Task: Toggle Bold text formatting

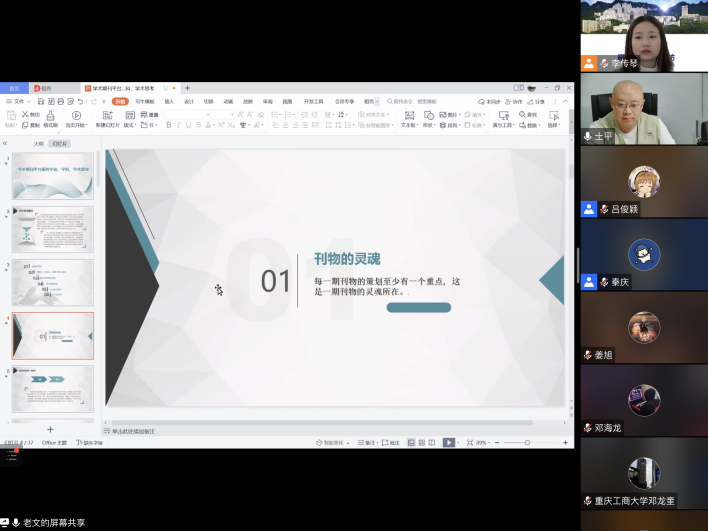Action: pyautogui.click(x=169, y=125)
